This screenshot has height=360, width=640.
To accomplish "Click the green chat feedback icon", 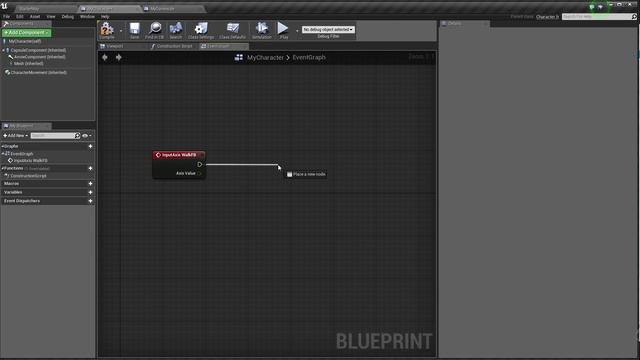I will [592, 7].
